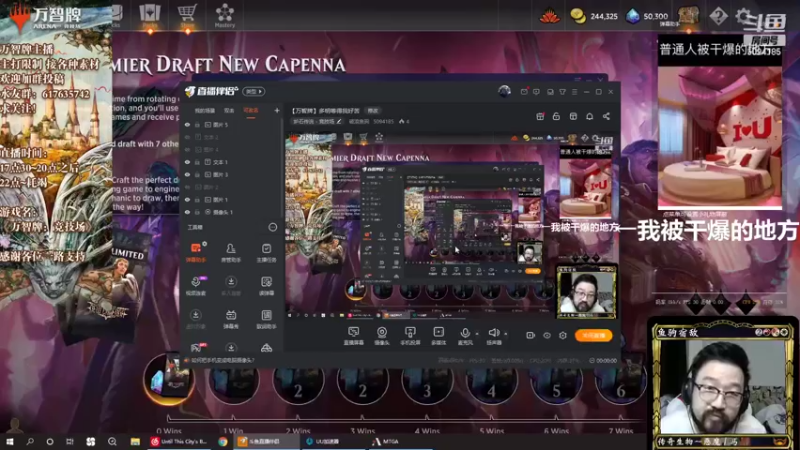The width and height of the screenshot is (800, 450).
Task: Toggle visibility of 图片 1 source
Action: [187, 199]
